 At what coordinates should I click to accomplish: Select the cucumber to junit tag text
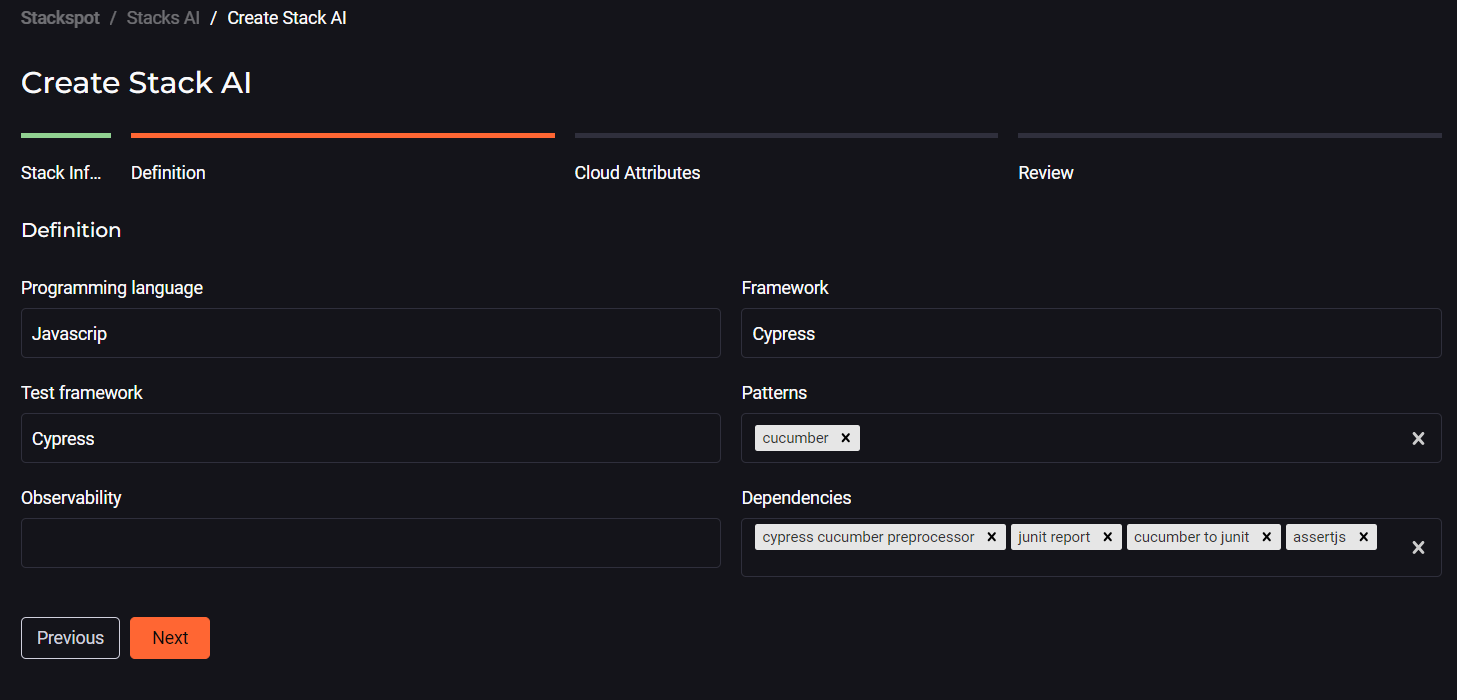pyautogui.click(x=1192, y=537)
